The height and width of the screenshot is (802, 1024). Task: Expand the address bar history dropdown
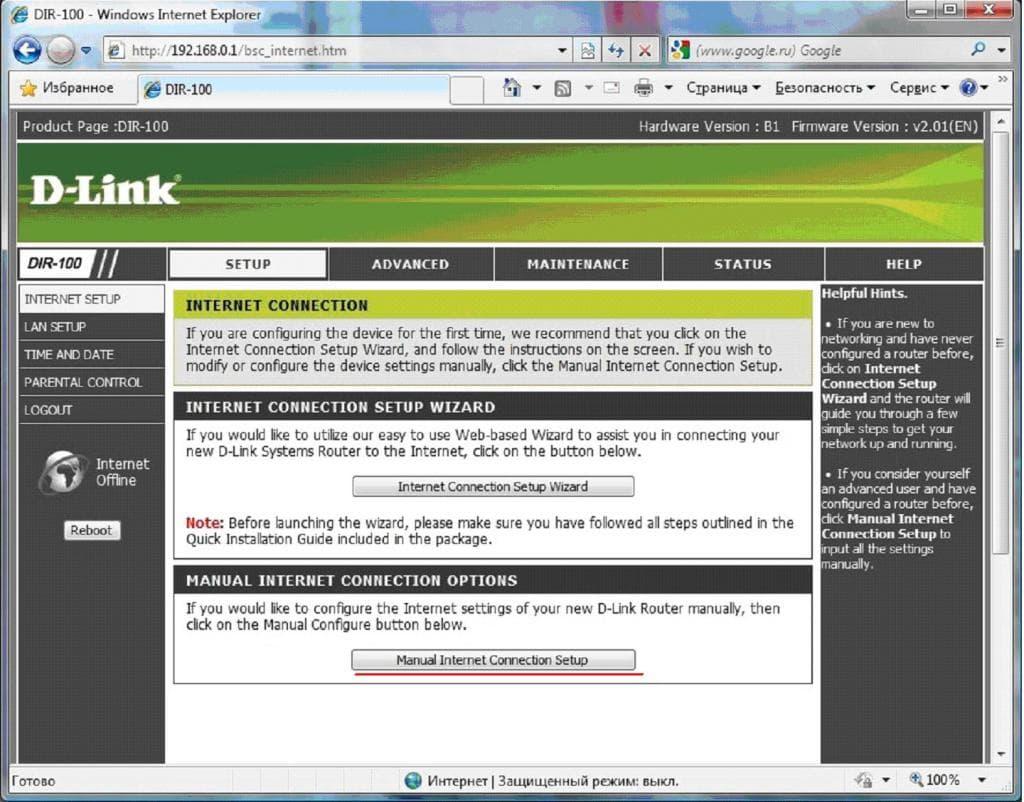[x=562, y=50]
